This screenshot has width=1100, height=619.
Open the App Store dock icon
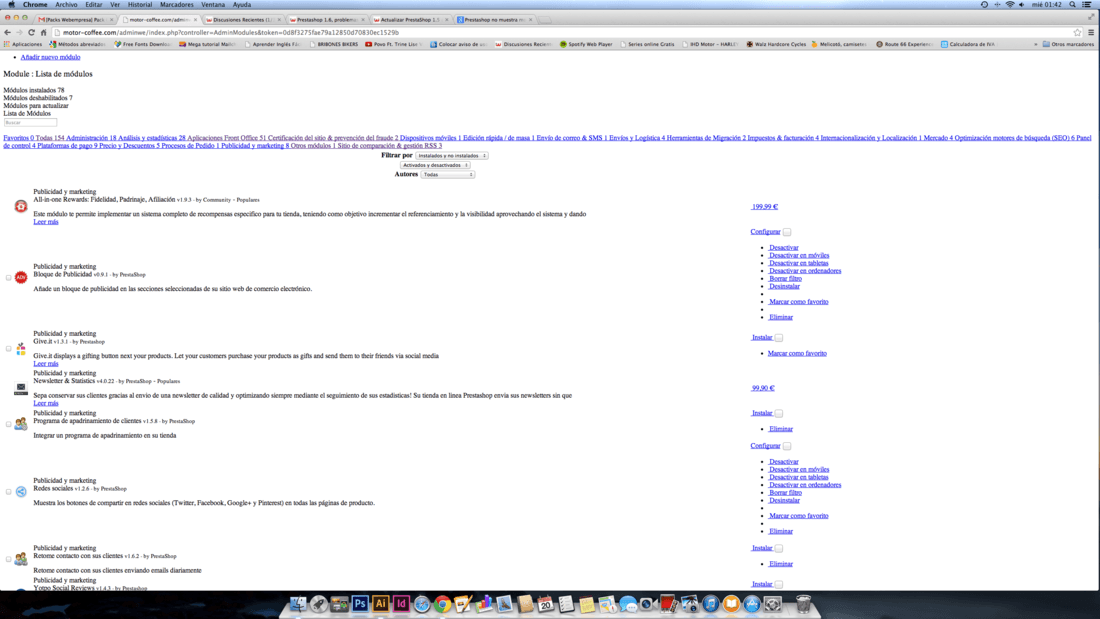click(x=751, y=604)
